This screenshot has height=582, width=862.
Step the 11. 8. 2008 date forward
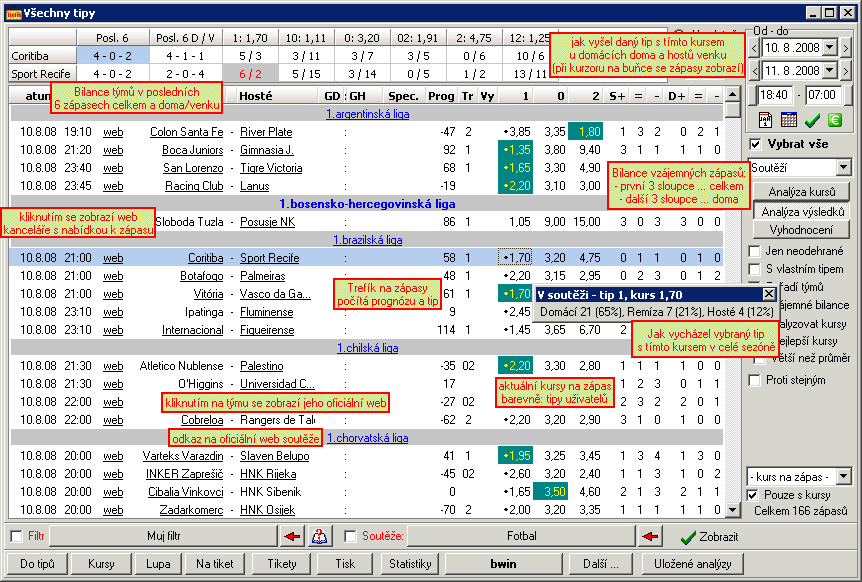pyautogui.click(x=846, y=70)
